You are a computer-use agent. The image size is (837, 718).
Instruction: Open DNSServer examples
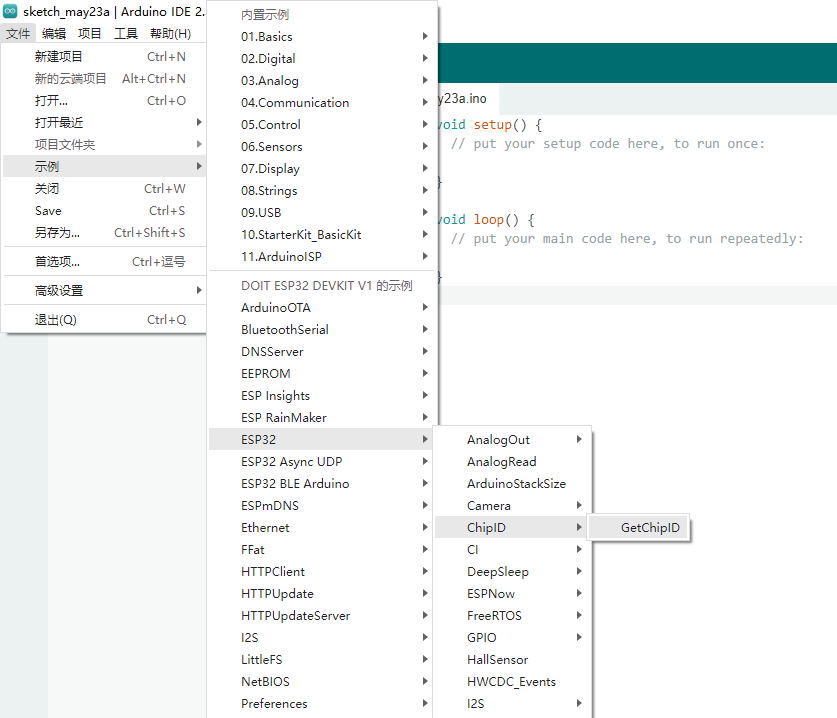click(x=322, y=351)
